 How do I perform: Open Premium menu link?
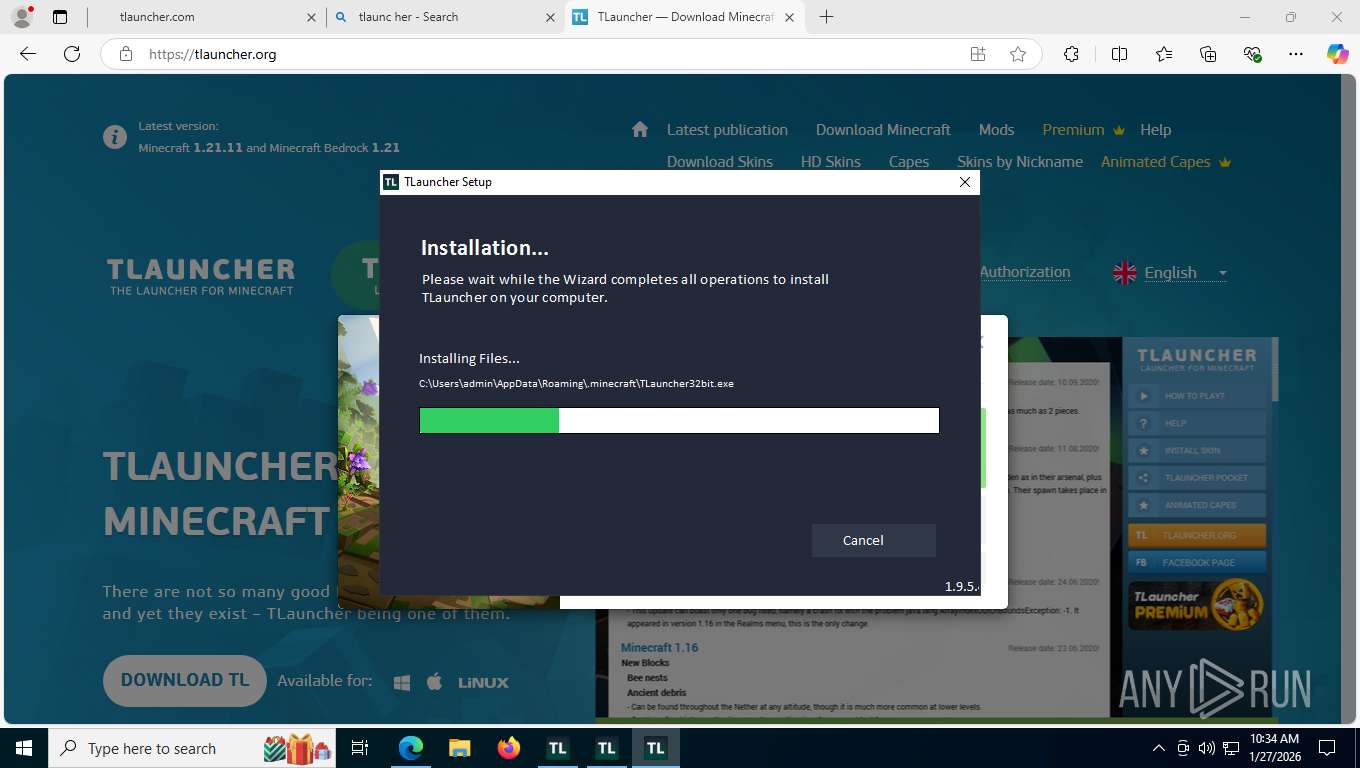[x=1083, y=130]
